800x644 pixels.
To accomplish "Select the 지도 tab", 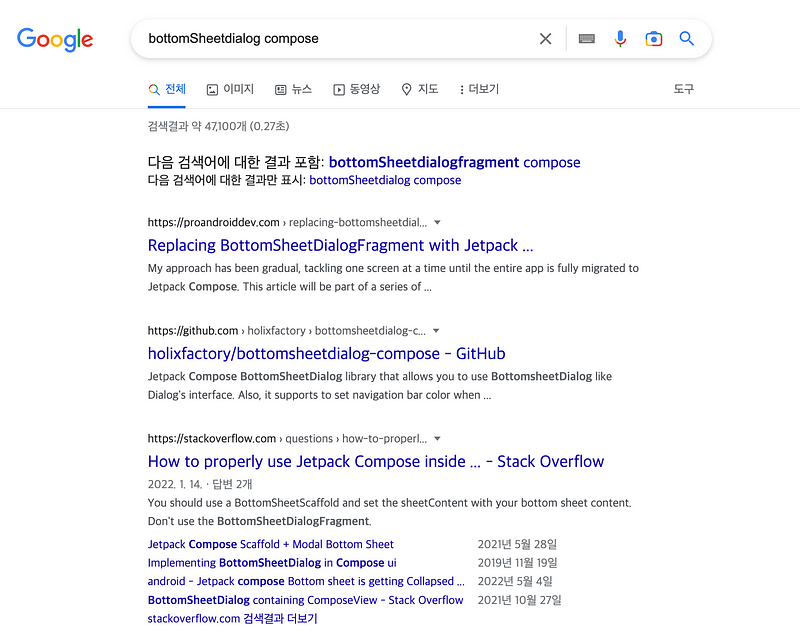I will coord(420,89).
